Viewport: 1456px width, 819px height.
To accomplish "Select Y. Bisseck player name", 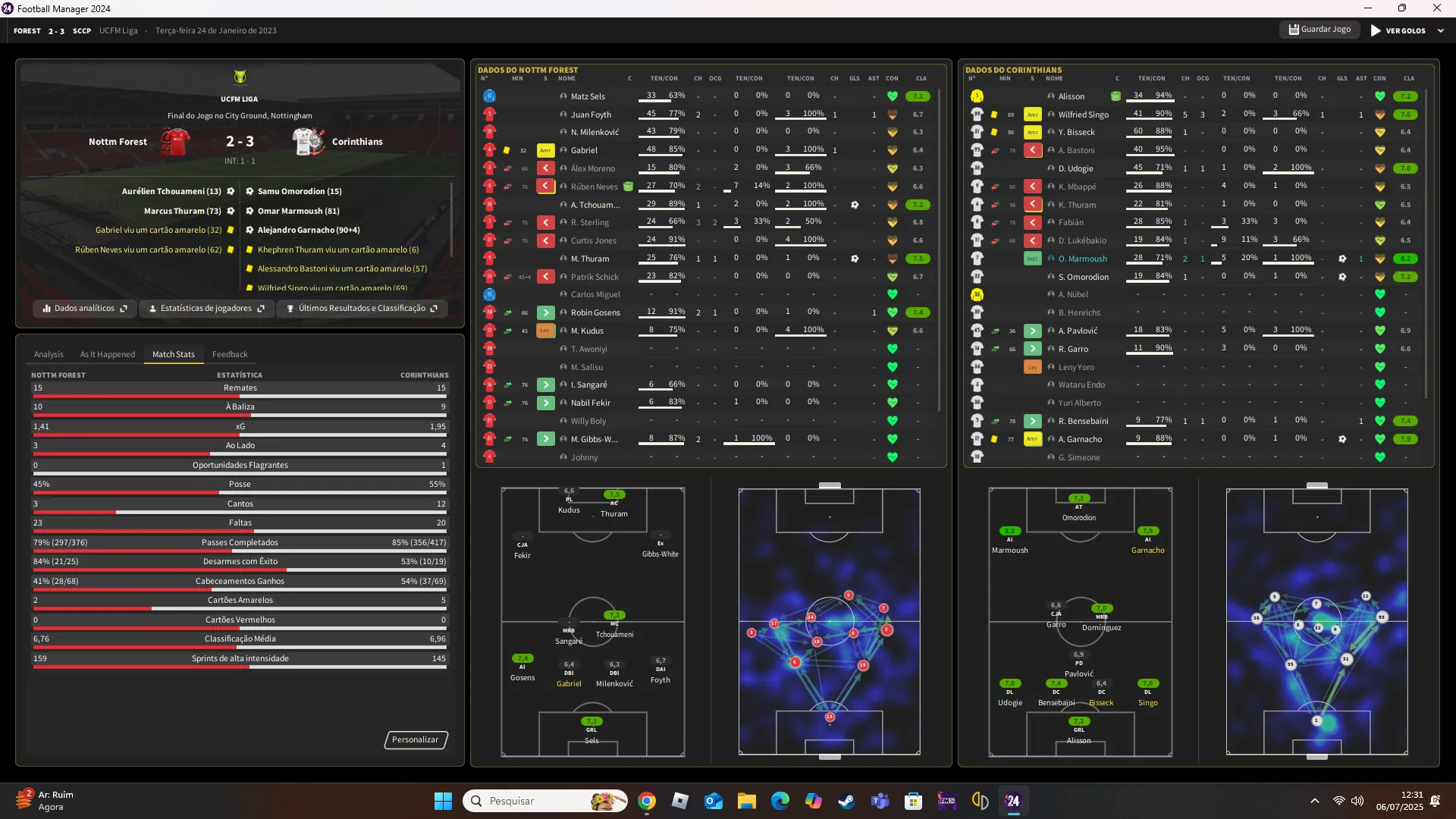I will click(x=1076, y=132).
